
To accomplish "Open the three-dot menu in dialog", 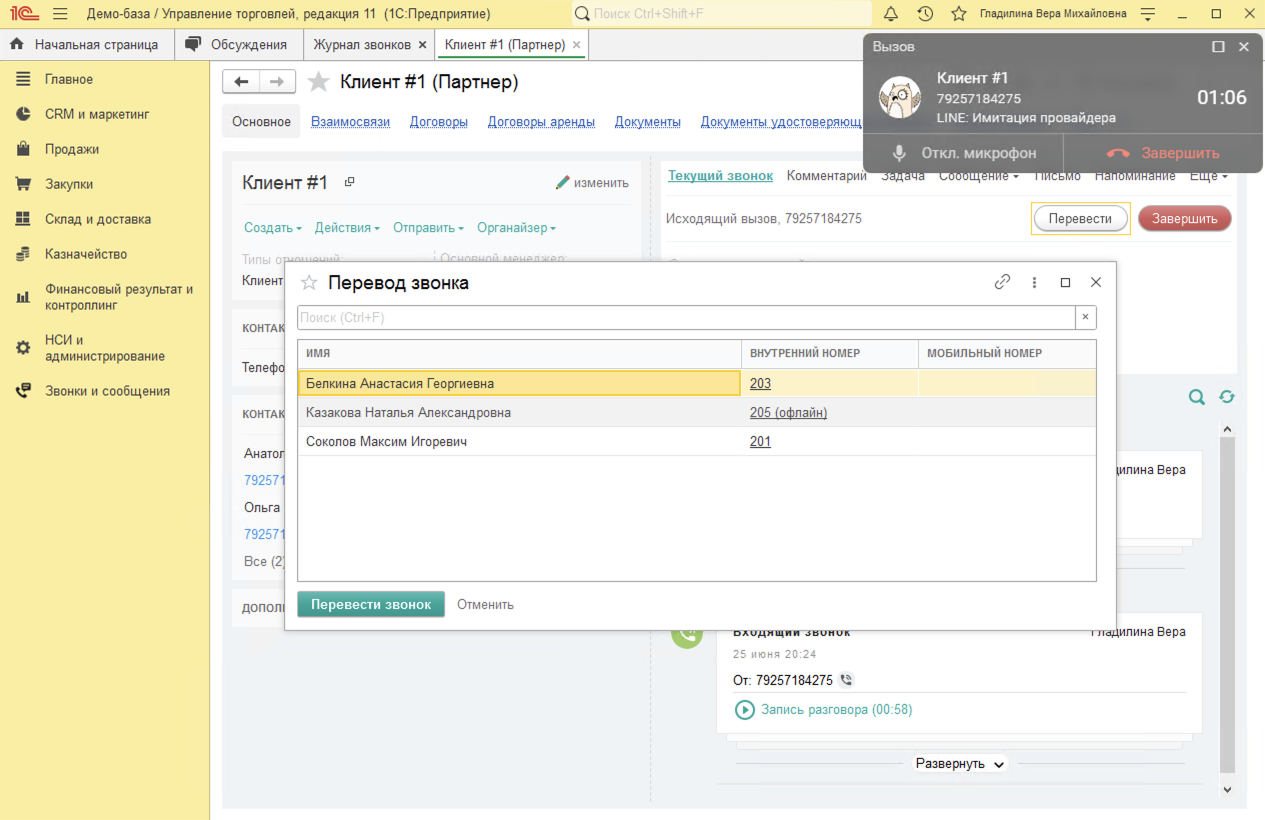I will point(1034,282).
